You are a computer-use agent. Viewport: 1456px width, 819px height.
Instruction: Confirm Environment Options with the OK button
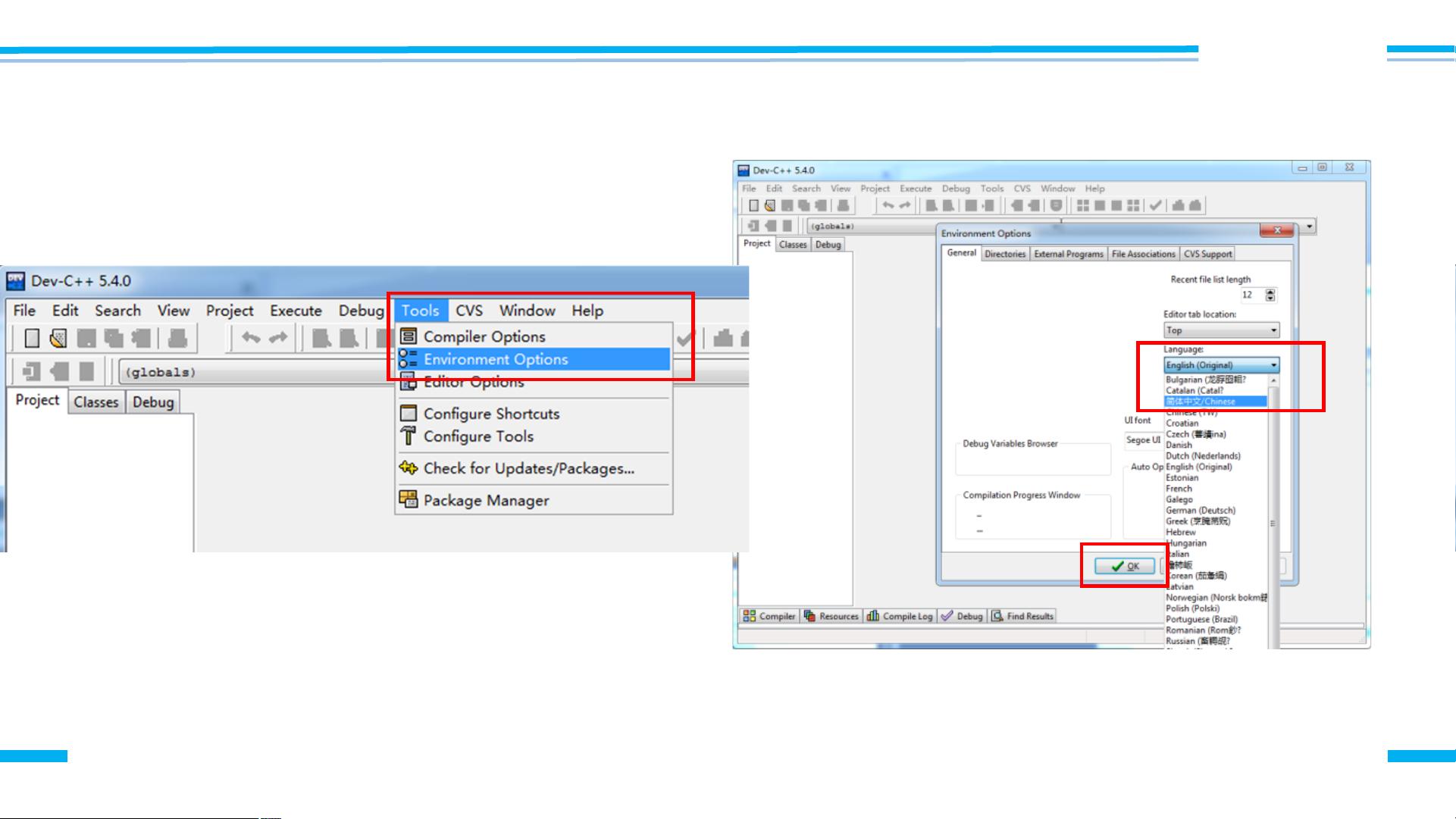1125,566
